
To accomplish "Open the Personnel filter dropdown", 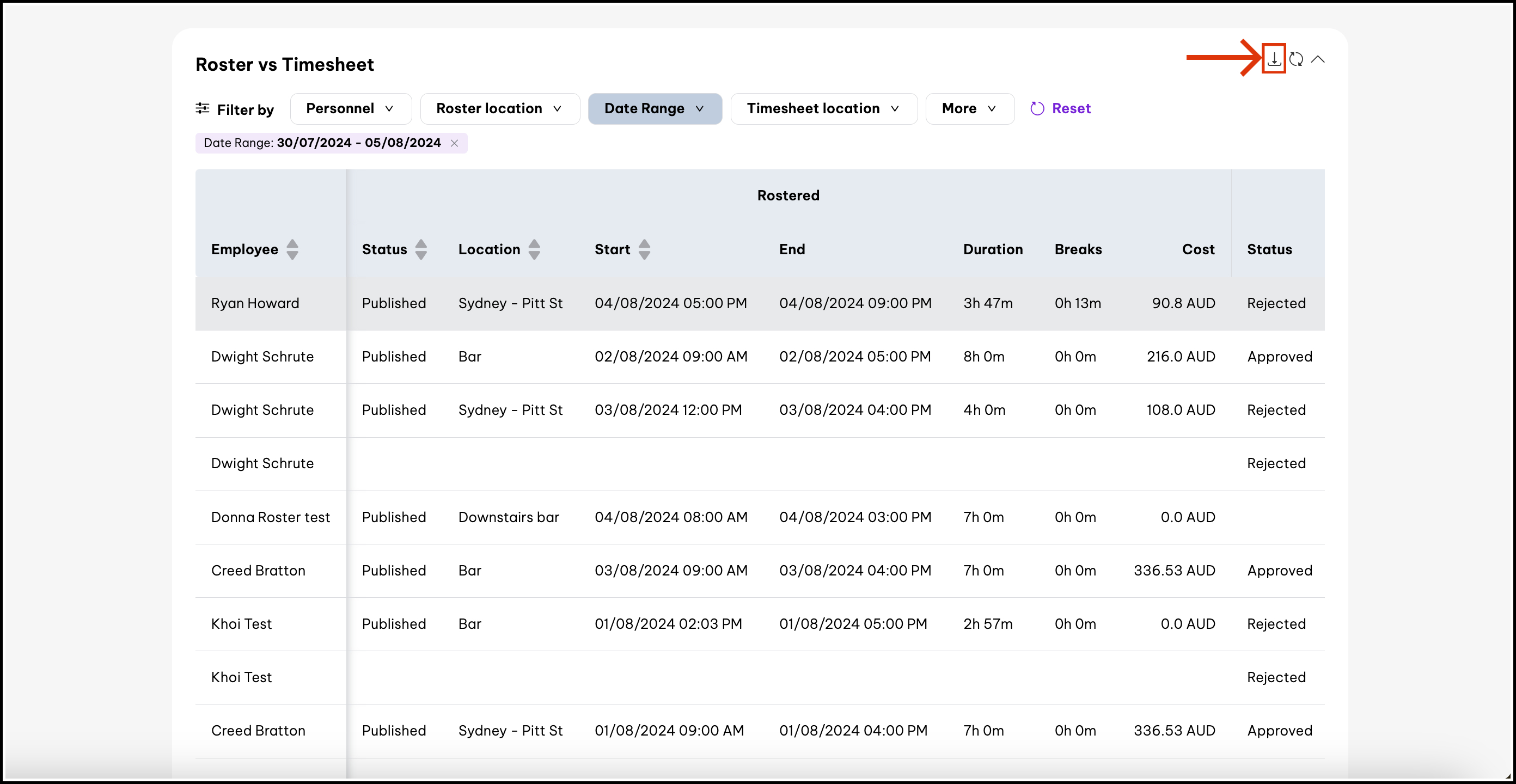I will (351, 109).
